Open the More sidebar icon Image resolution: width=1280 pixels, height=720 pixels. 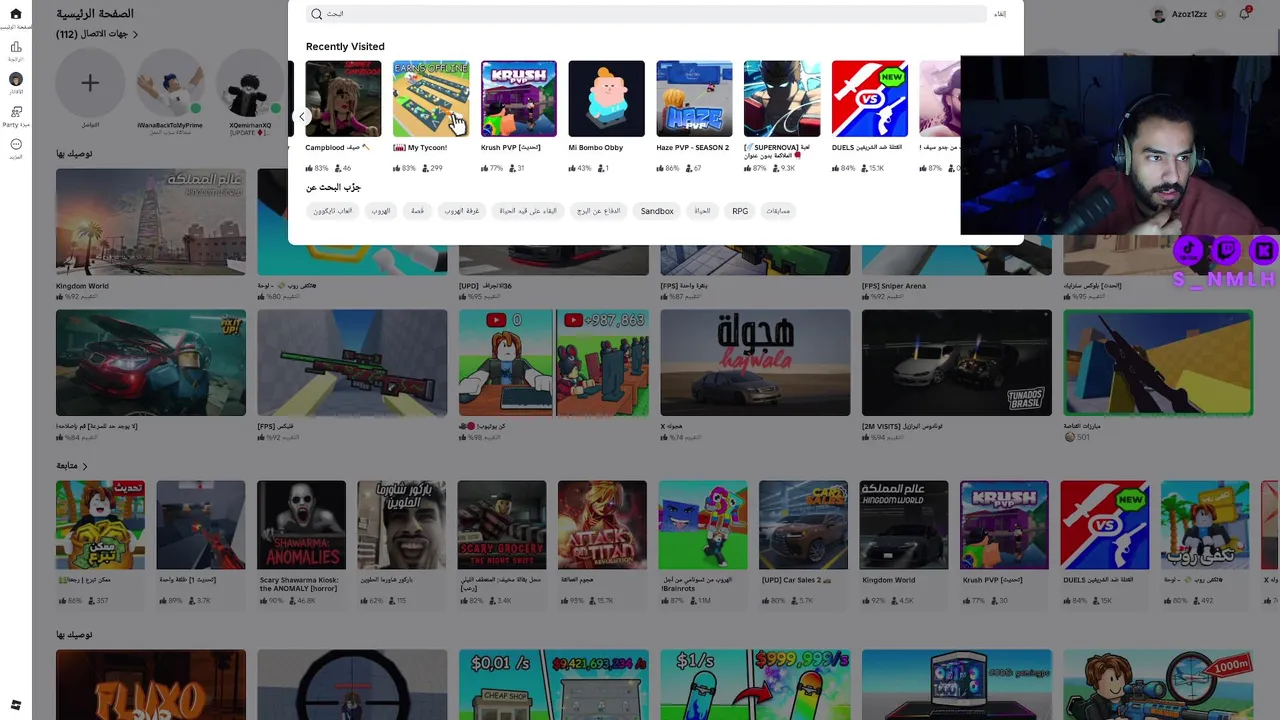[15, 144]
